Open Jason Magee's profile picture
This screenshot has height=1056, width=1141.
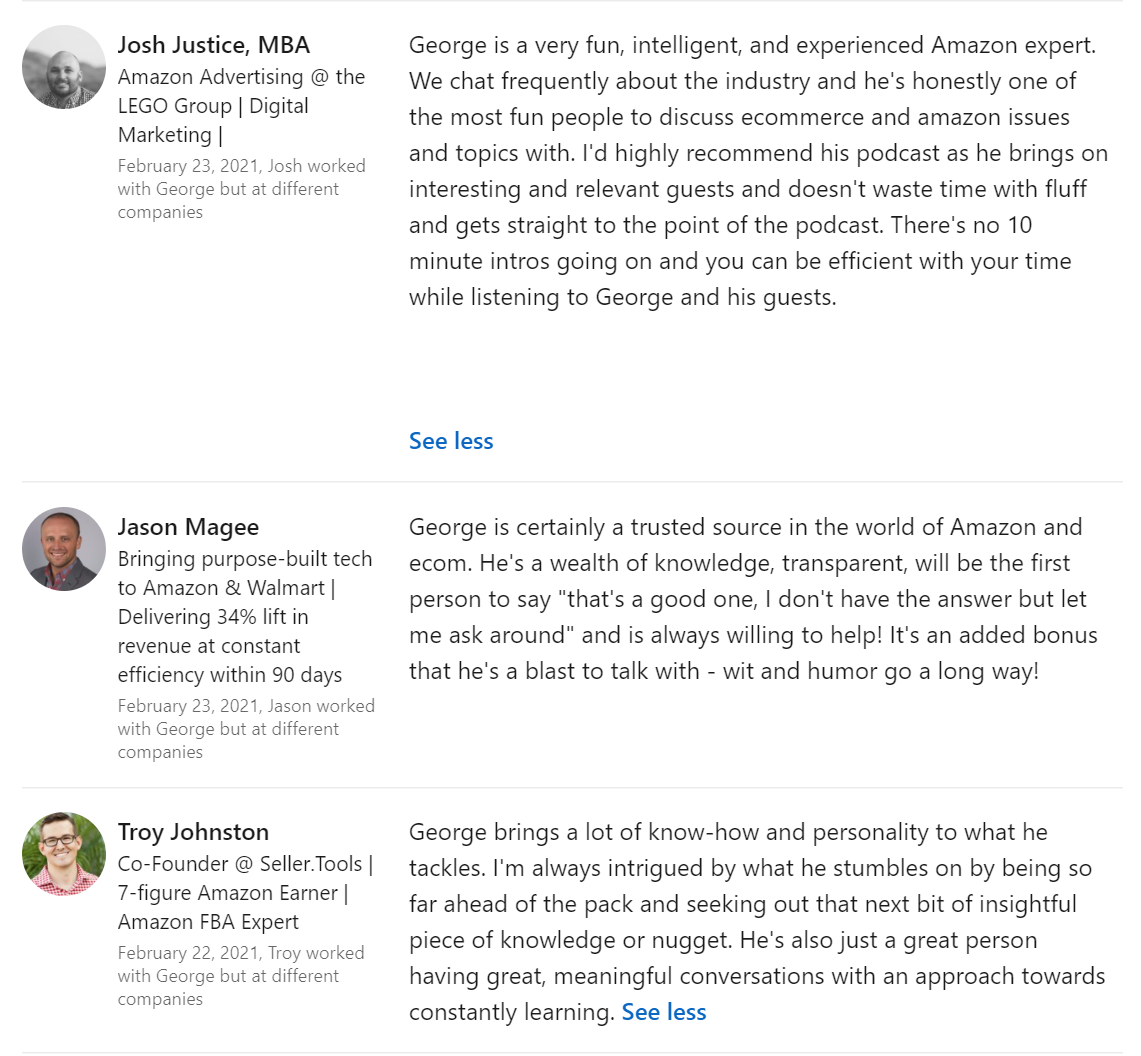click(x=64, y=549)
